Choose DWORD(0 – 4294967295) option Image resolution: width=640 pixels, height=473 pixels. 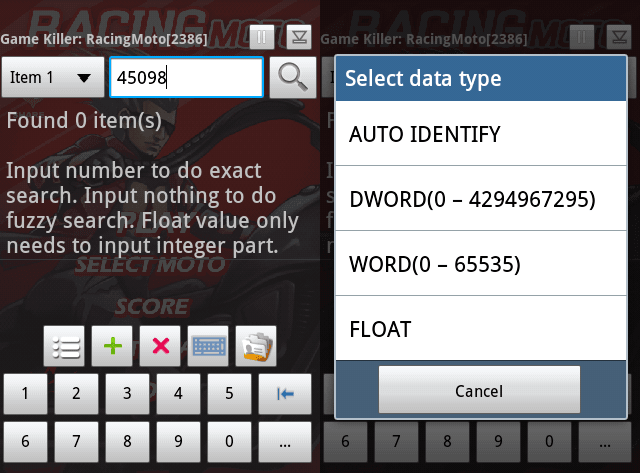click(x=481, y=199)
